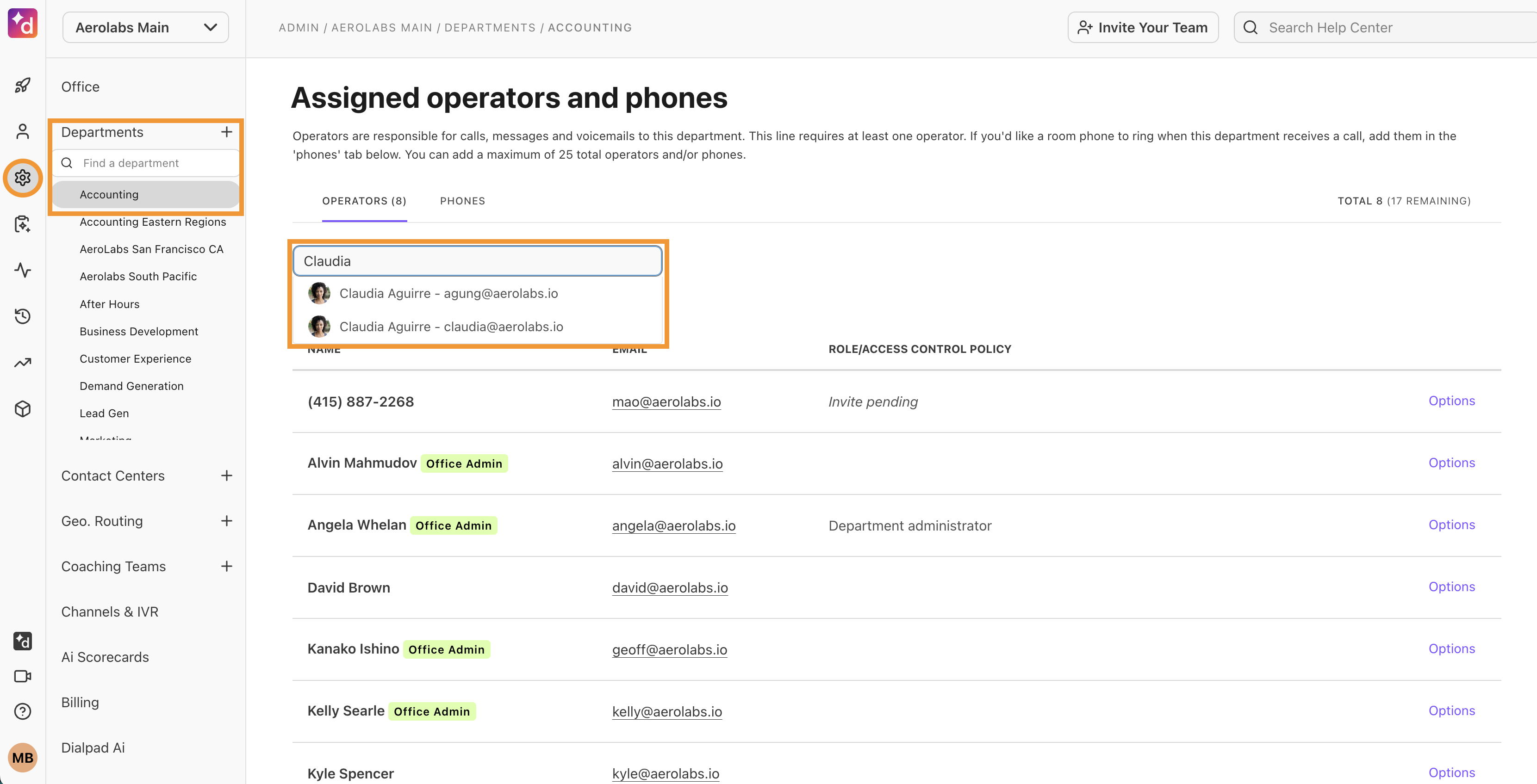Select Aerolabs South Pacific department
Viewport: 1537px width, 784px height.
point(138,277)
